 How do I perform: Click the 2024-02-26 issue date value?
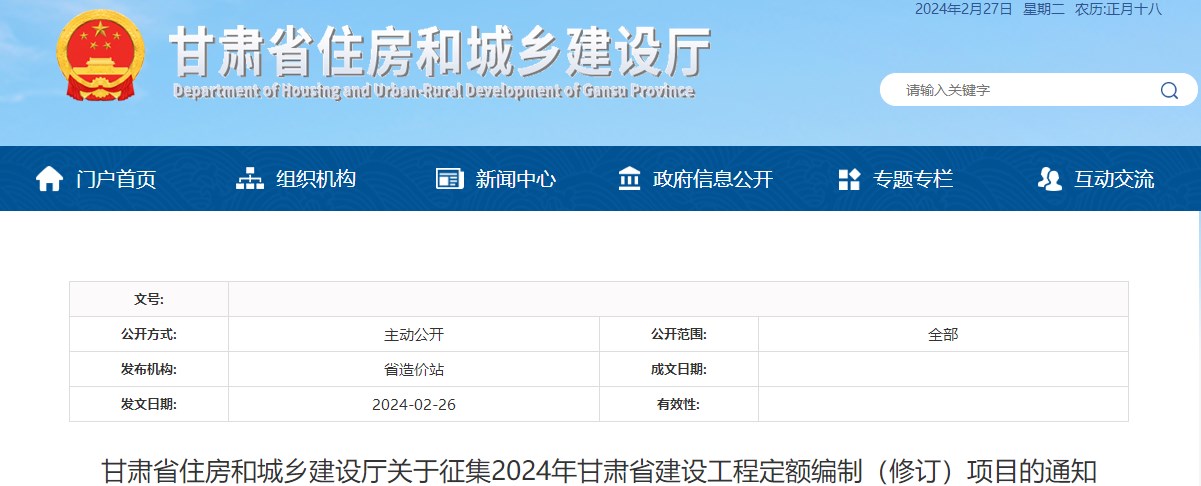[x=414, y=404]
